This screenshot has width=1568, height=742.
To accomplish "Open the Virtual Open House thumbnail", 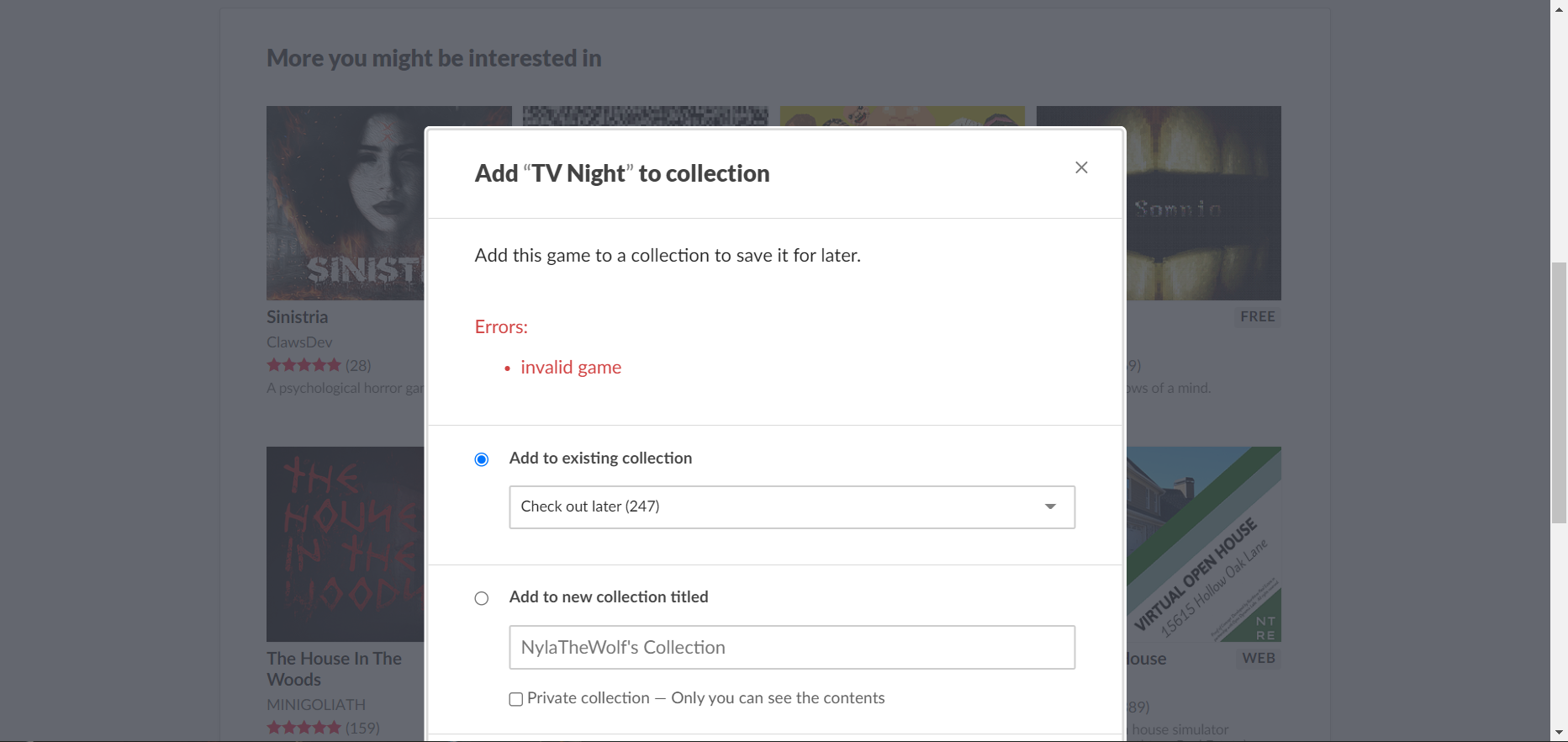I will (x=1204, y=544).
